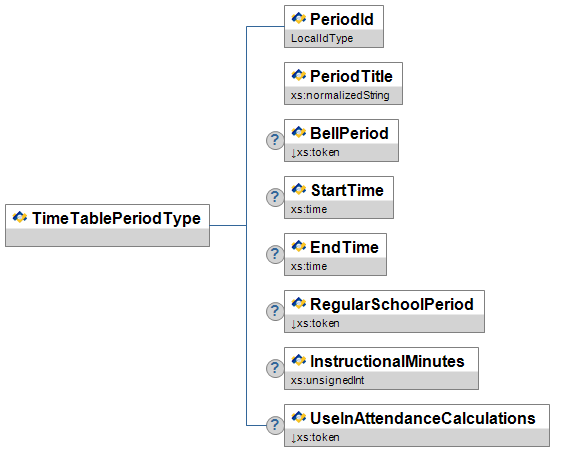Click the element icon beside BellPeriod

tap(298, 132)
